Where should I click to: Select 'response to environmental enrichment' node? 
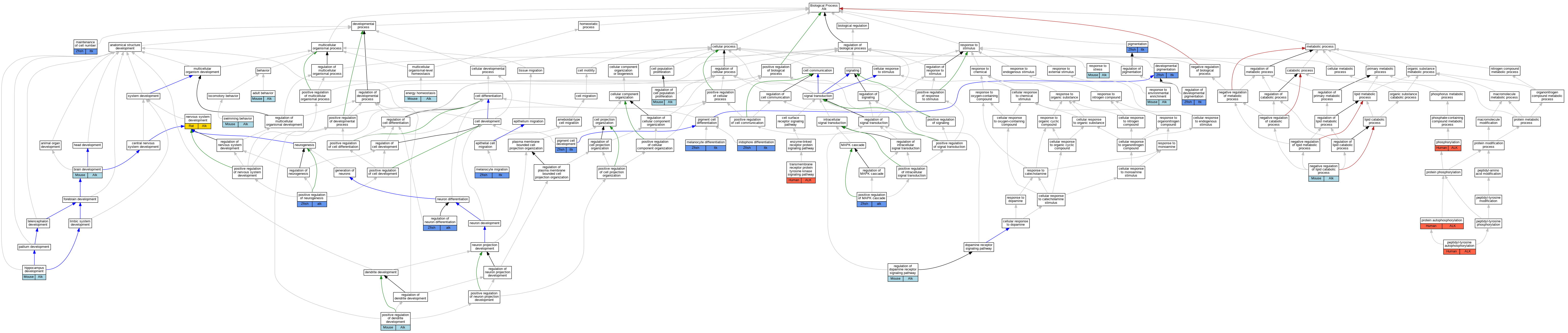pyautogui.click(x=1158, y=95)
